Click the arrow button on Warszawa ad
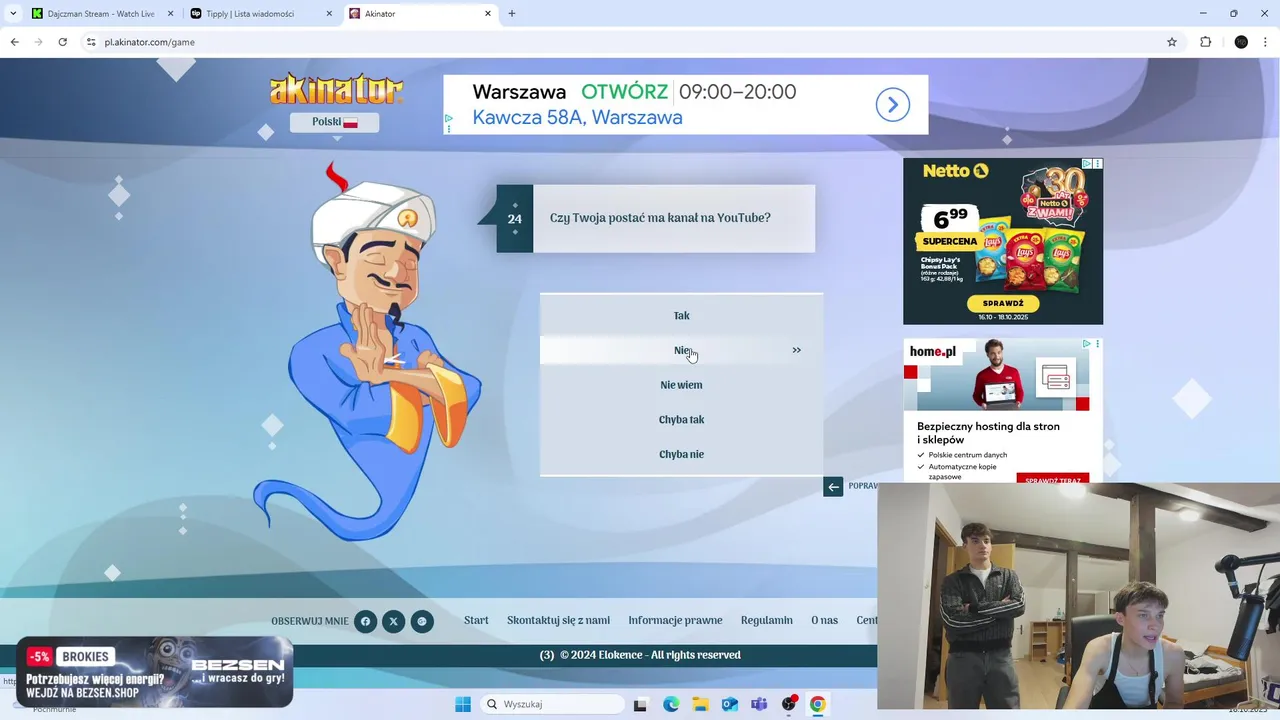The image size is (1280, 720). (x=893, y=104)
